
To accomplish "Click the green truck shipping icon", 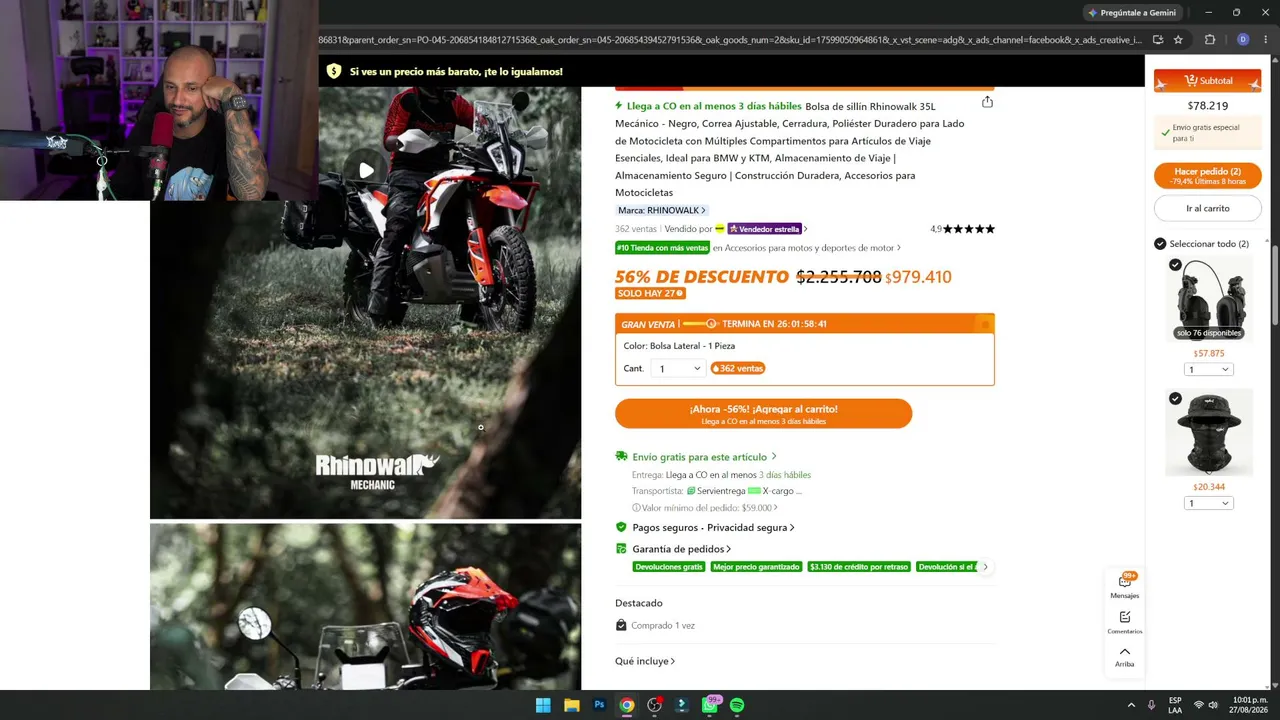I will [621, 456].
